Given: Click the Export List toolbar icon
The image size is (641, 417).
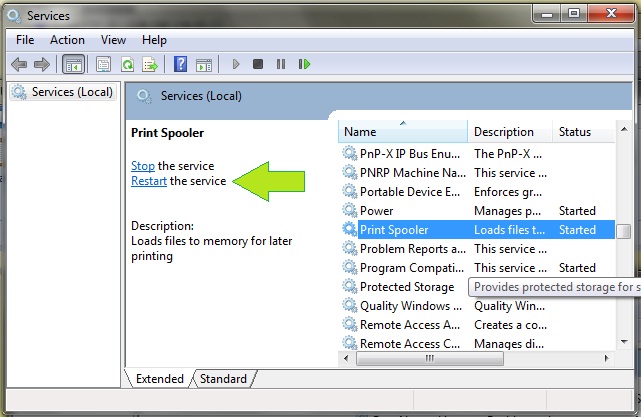Looking at the screenshot, I should (150, 64).
